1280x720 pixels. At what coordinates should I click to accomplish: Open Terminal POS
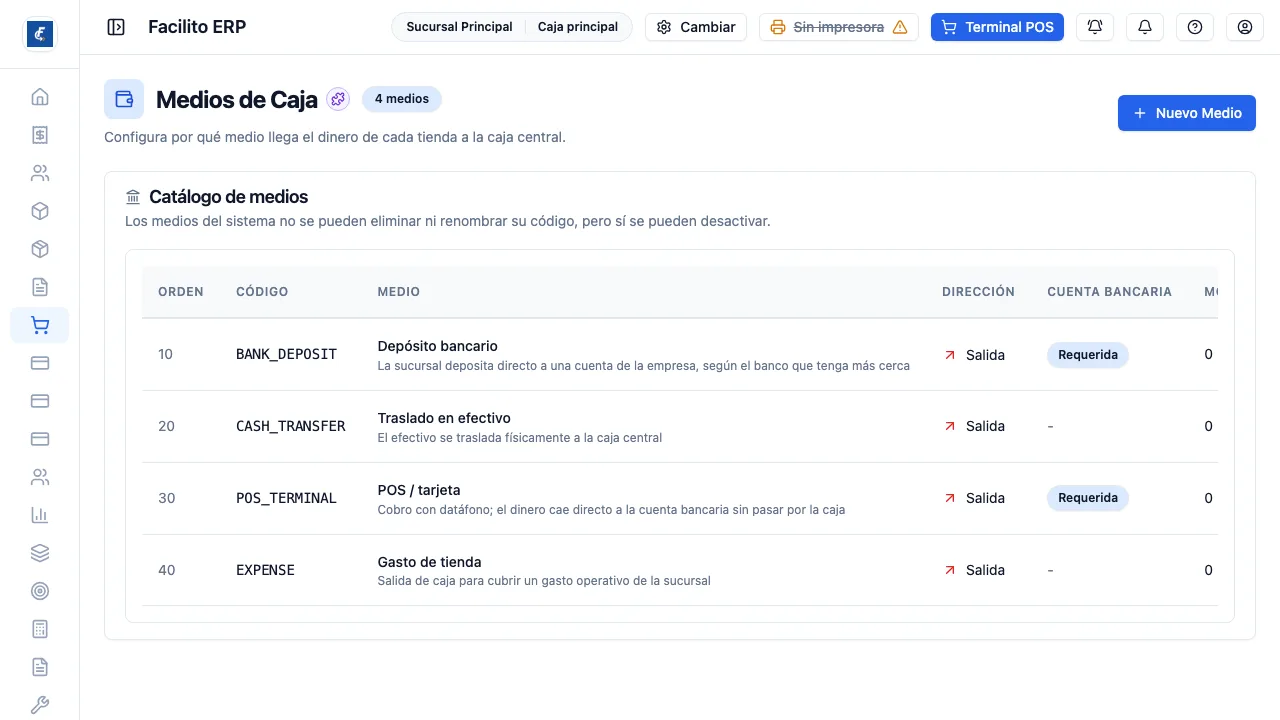click(997, 27)
